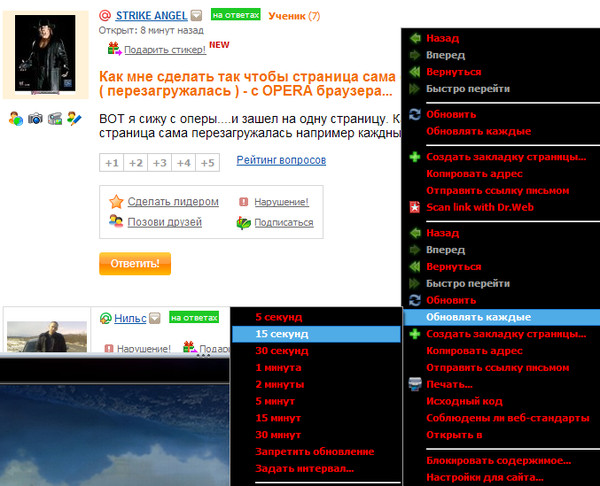600x486 pixels.
Task: Click the 'Подписаться' link
Action: [284, 222]
